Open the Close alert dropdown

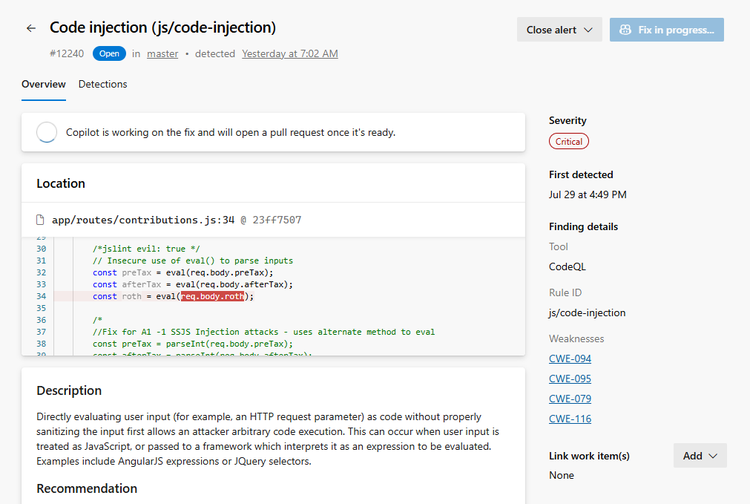tap(559, 30)
